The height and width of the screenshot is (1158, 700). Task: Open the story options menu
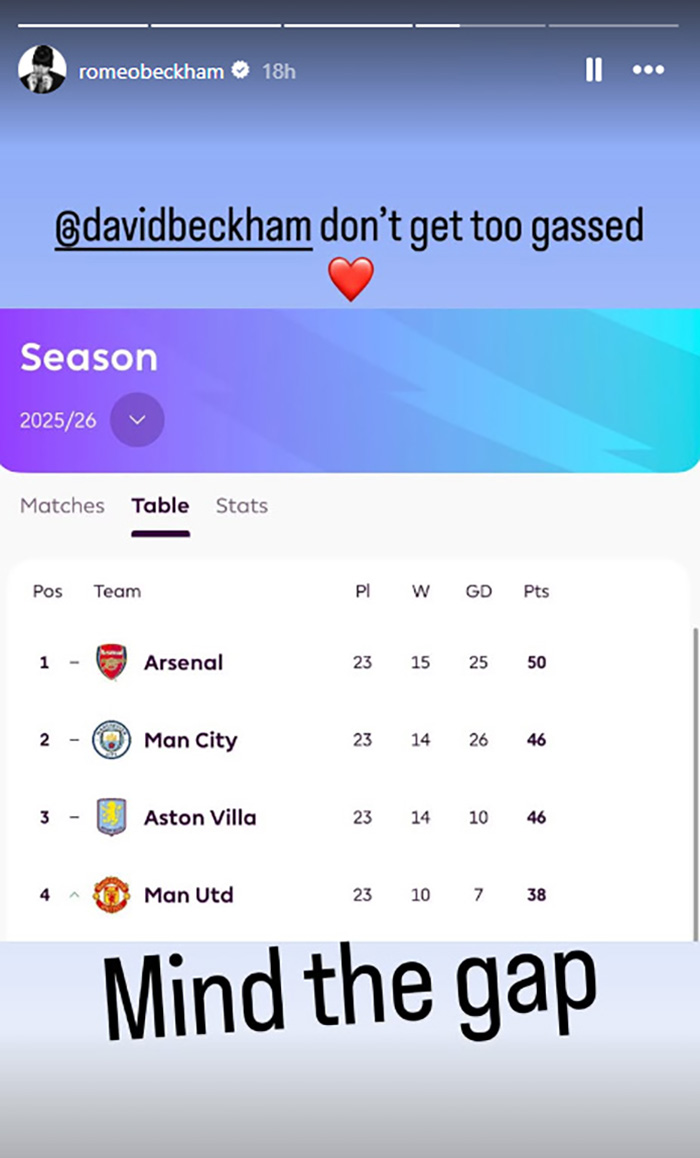pyautogui.click(x=648, y=70)
